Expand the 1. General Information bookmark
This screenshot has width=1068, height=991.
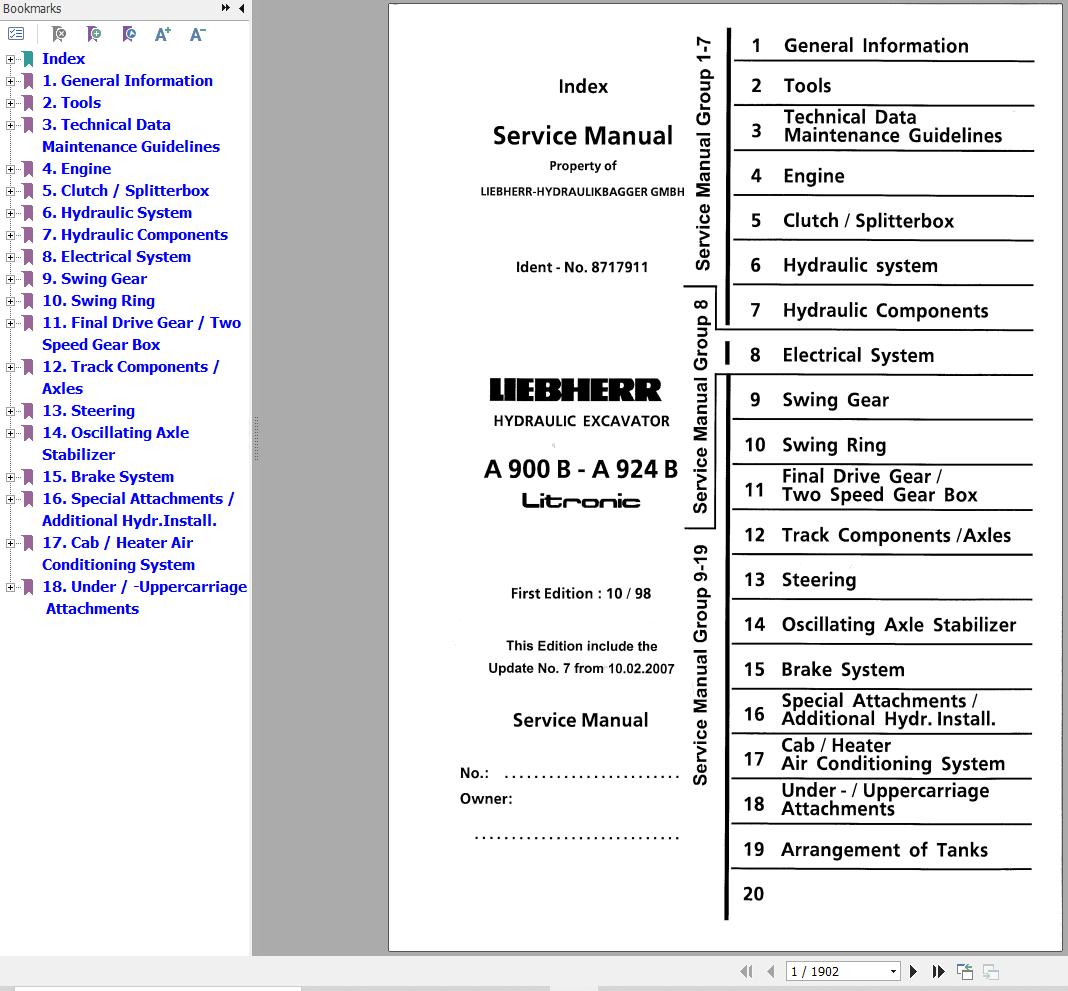(10, 81)
